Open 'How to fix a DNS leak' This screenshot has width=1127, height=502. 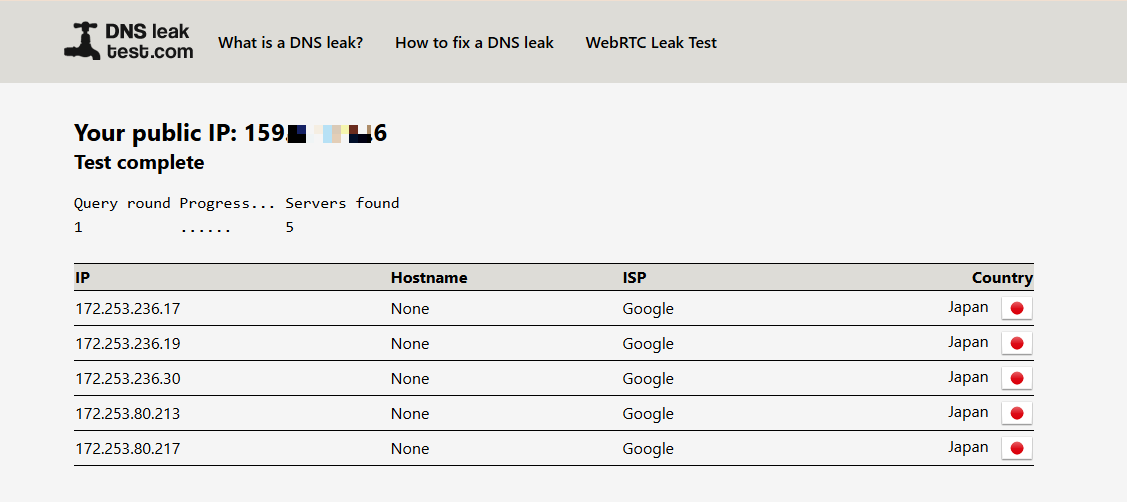coord(474,43)
